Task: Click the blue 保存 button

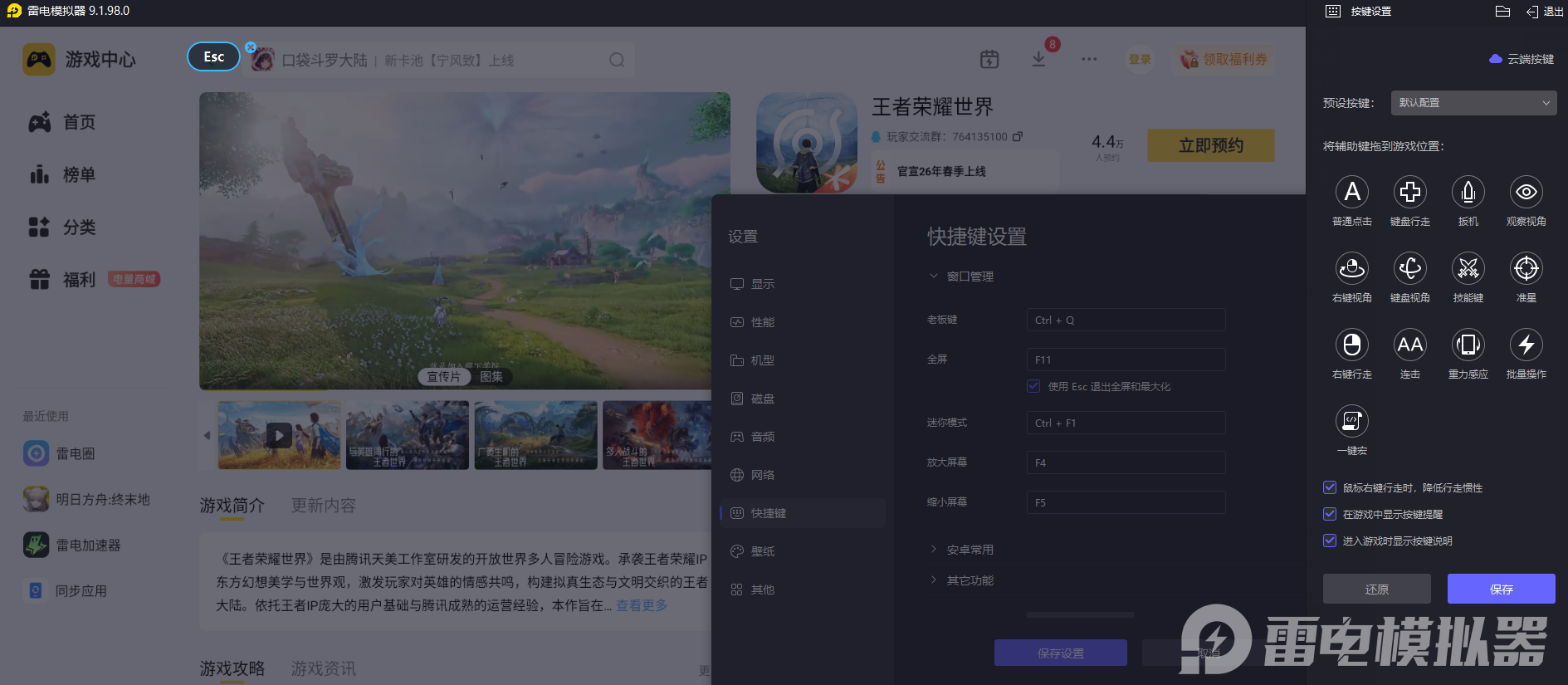Action: (x=1501, y=589)
